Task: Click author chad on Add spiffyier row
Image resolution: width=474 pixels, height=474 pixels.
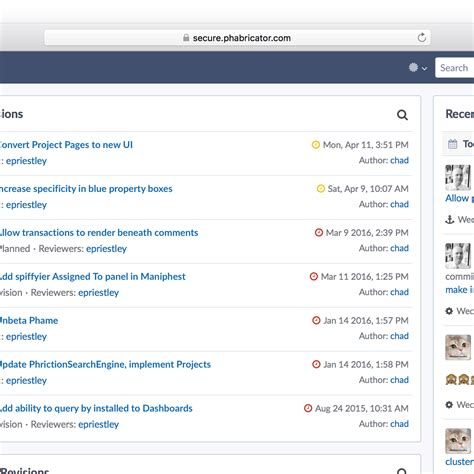Action: point(399,292)
